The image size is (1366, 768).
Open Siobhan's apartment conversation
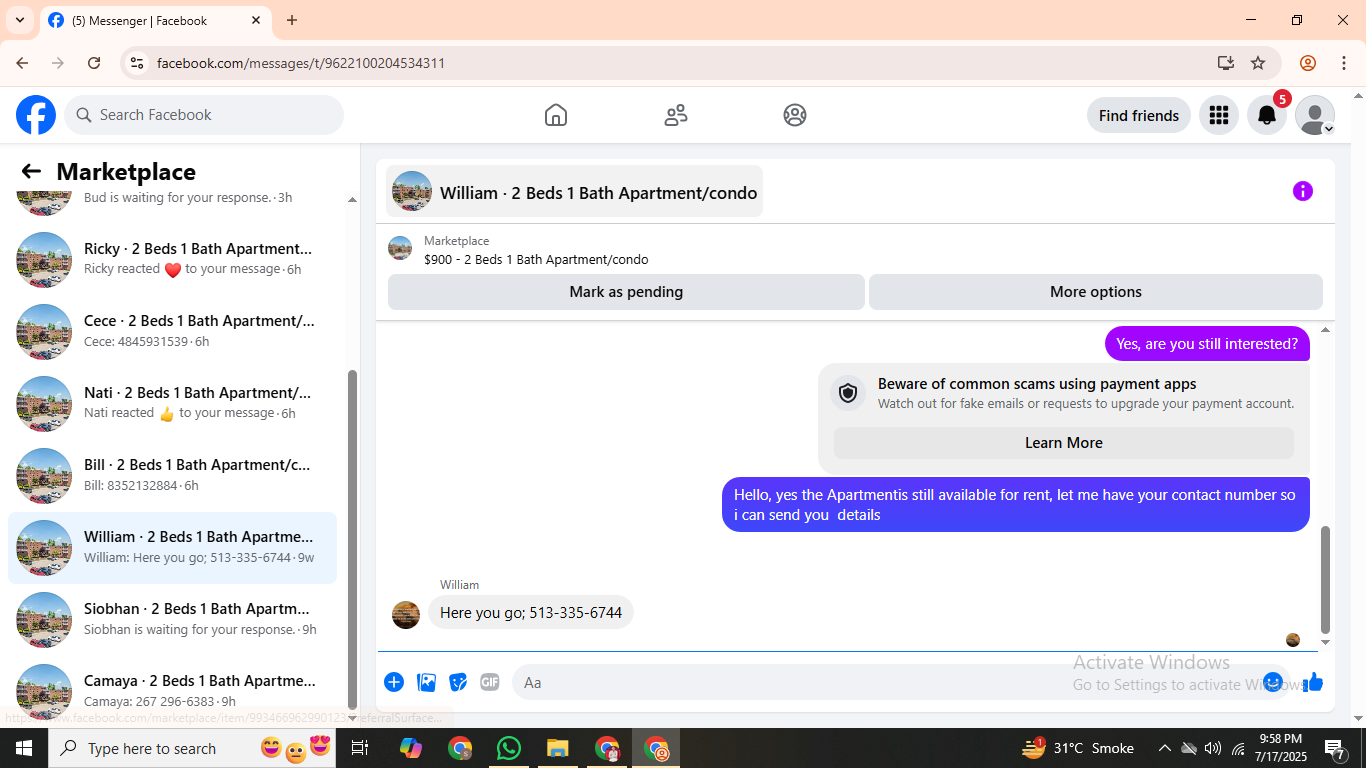point(172,619)
